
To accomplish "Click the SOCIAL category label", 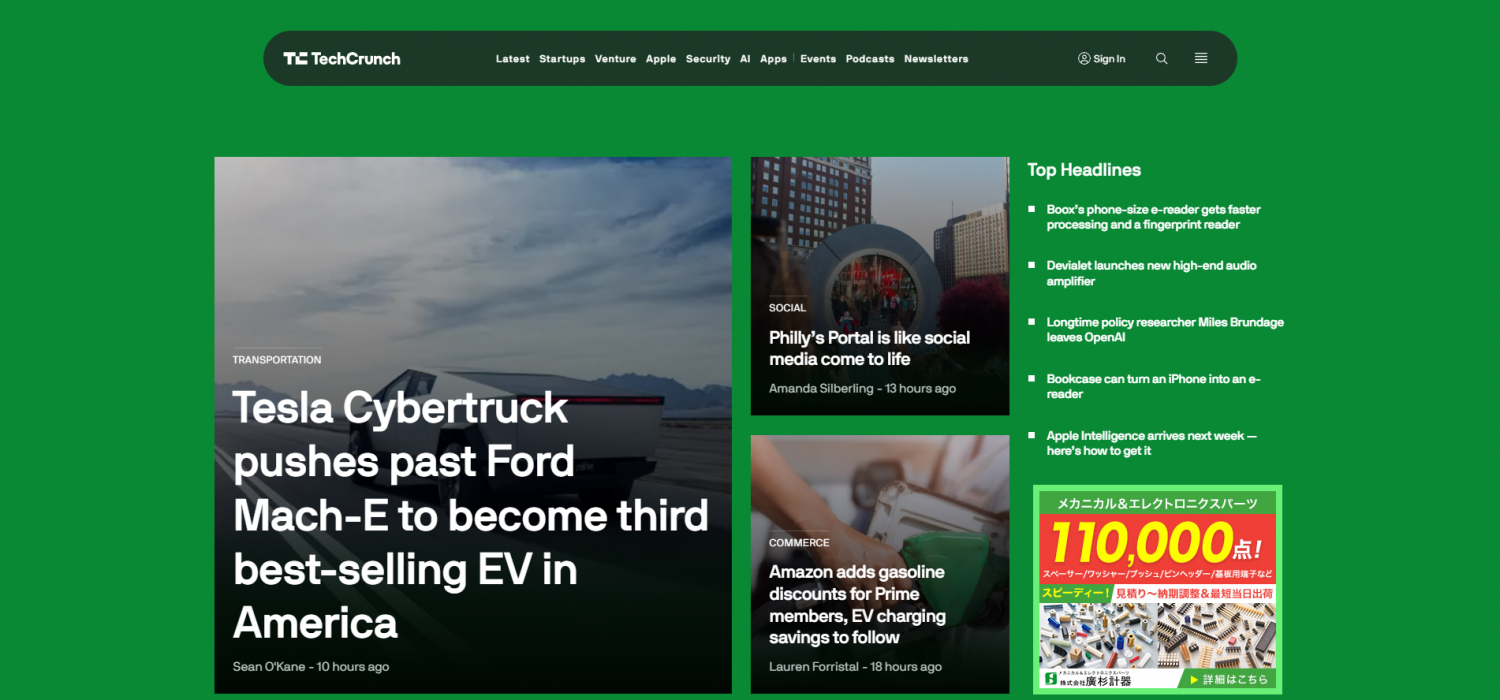I will pyautogui.click(x=787, y=308).
